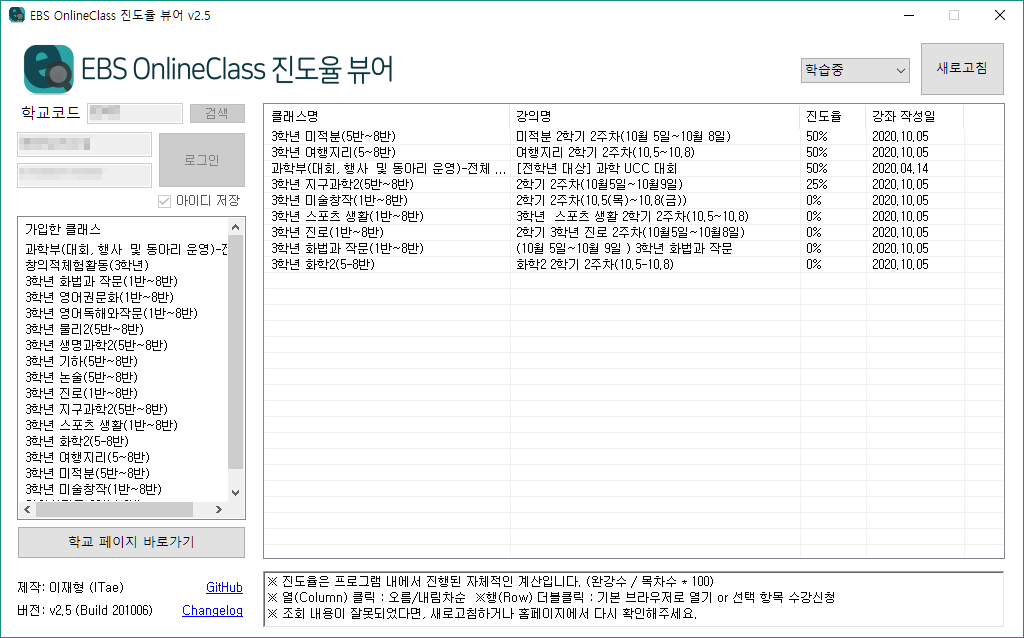Select 3학년 논술(5반~8반) in class list
The height and width of the screenshot is (638, 1024).
pyautogui.click(x=81, y=377)
